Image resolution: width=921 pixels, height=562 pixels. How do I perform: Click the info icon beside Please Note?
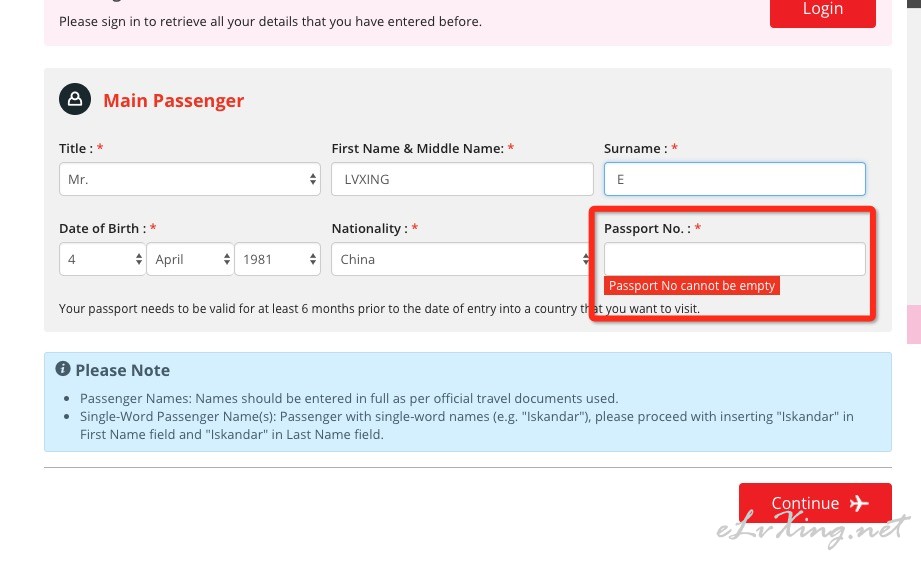[x=63, y=369]
